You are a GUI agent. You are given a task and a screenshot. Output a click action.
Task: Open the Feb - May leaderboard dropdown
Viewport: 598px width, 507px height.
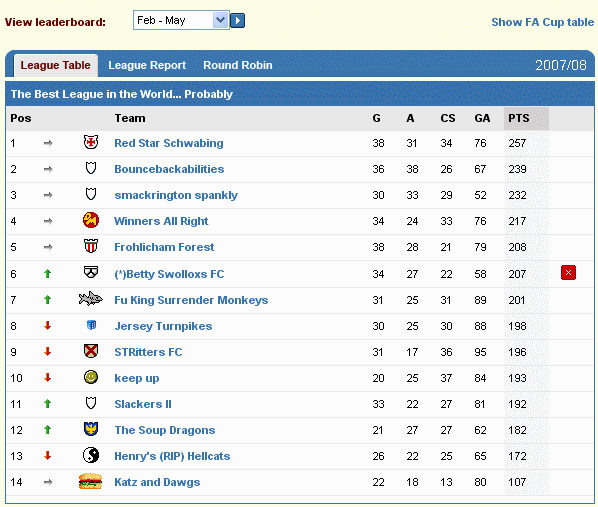181,20
